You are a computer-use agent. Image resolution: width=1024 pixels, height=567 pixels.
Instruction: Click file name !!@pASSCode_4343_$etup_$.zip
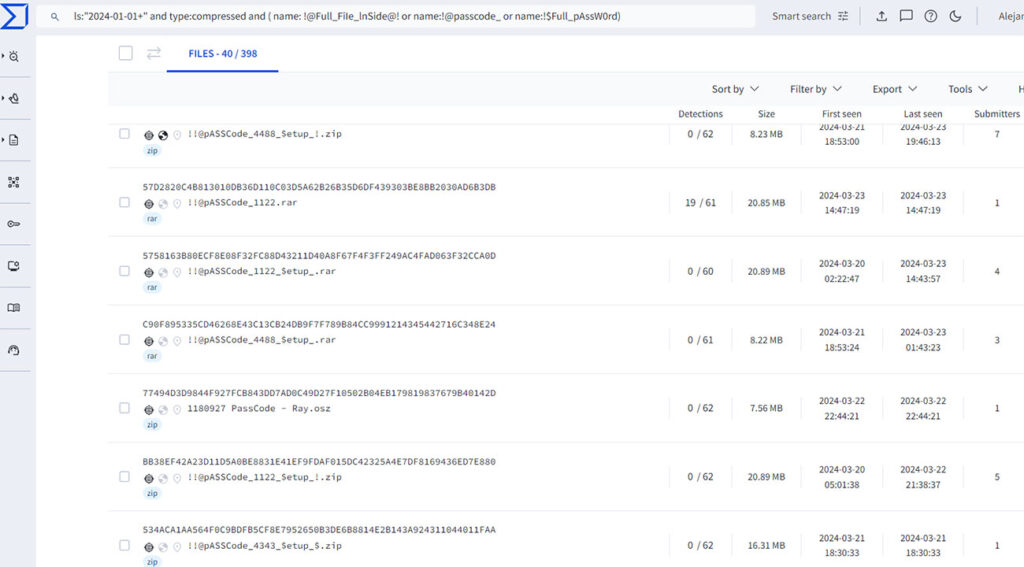click(264, 545)
